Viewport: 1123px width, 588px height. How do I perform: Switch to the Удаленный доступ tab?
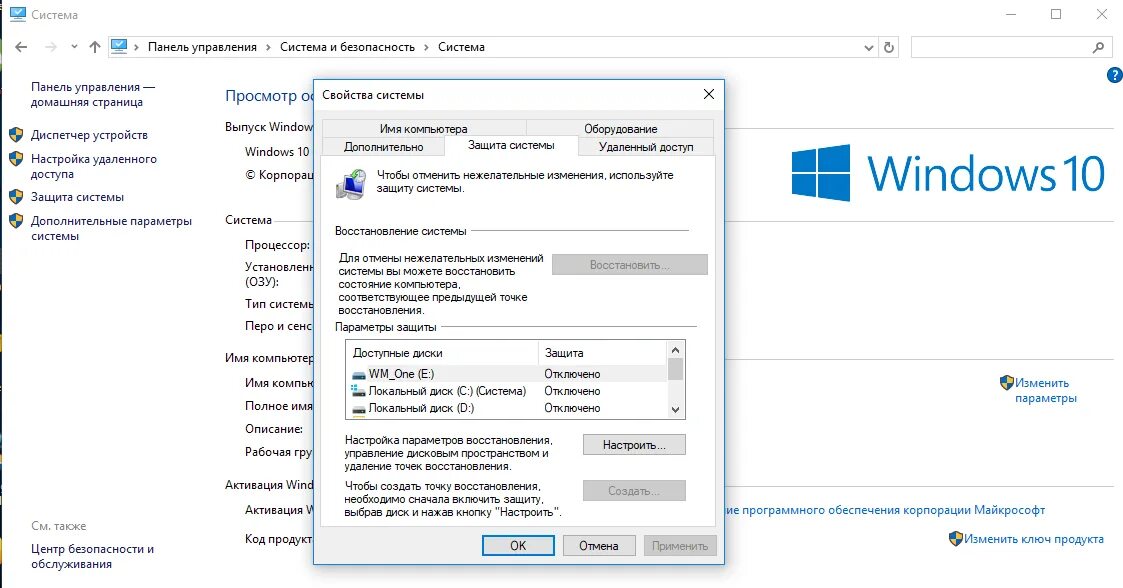click(646, 146)
